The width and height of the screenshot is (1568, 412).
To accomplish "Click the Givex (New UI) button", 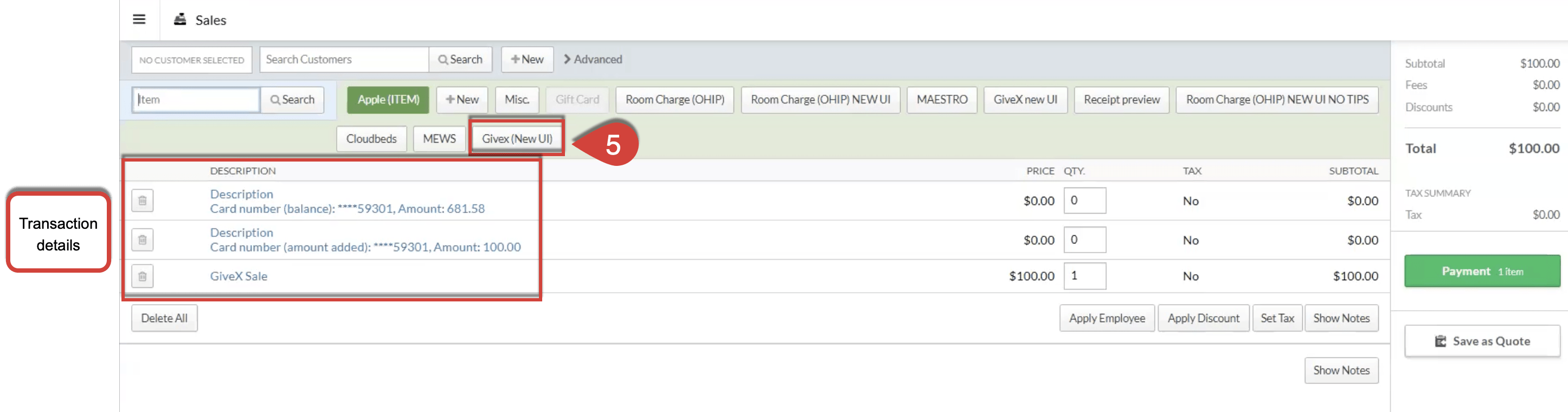I will click(517, 139).
